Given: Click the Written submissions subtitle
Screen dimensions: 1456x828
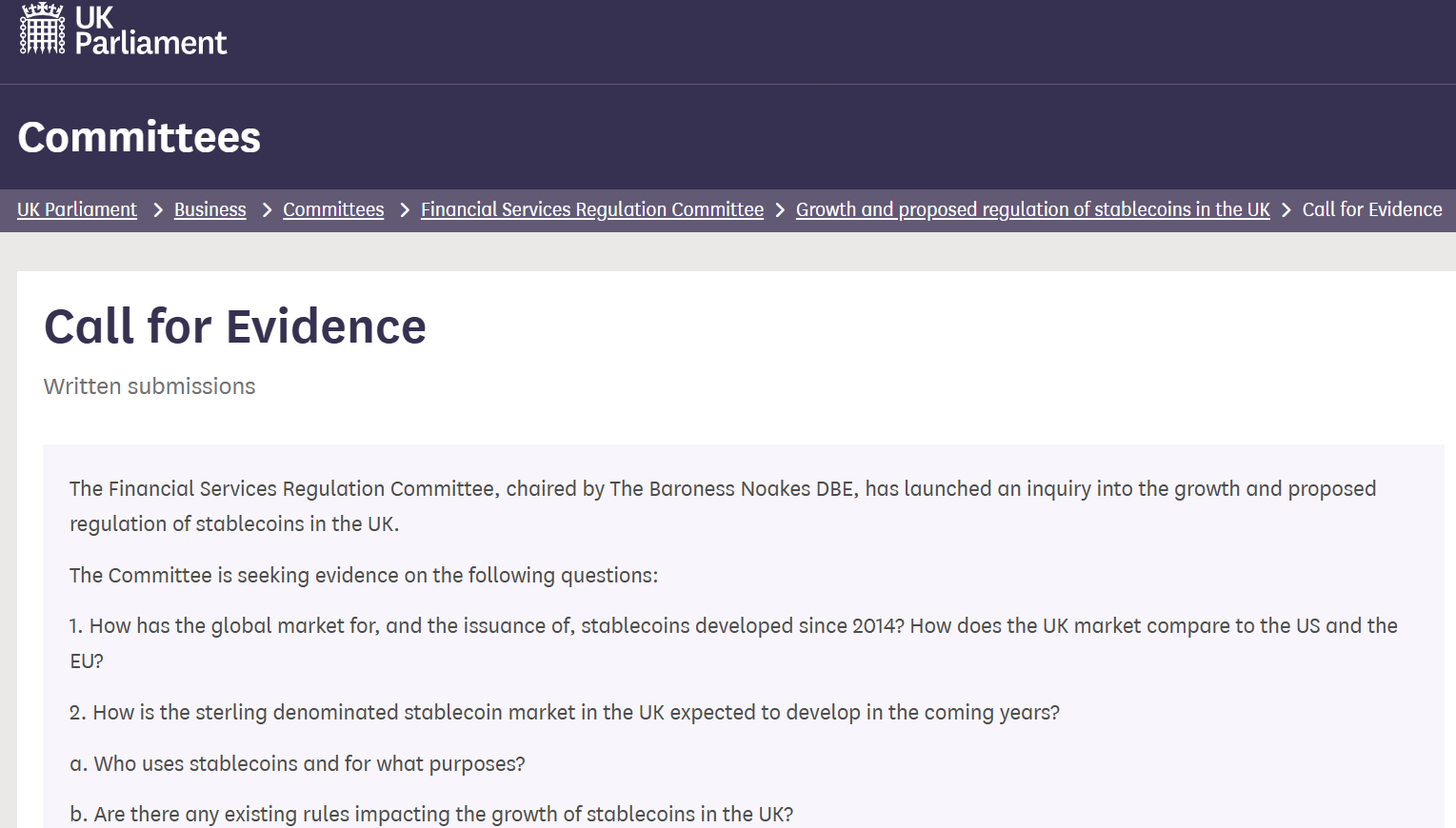Looking at the screenshot, I should (x=149, y=386).
